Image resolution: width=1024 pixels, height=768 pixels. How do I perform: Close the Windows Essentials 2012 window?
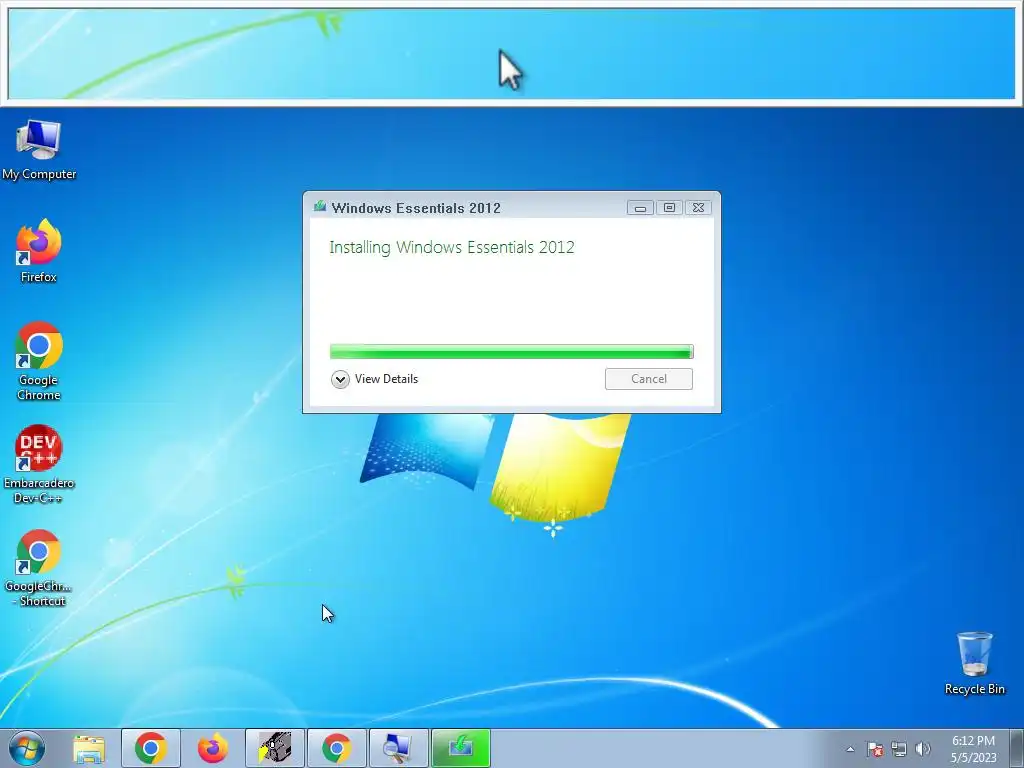tap(698, 208)
